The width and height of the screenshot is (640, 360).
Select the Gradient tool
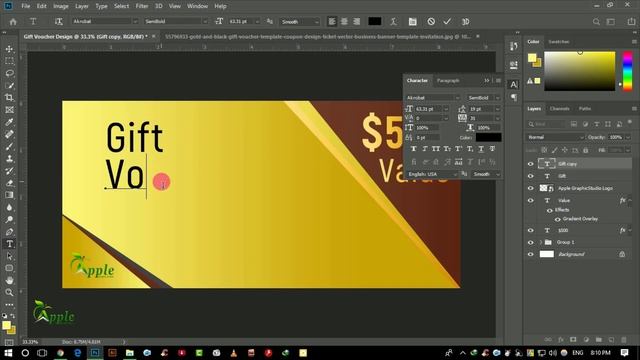point(9,195)
